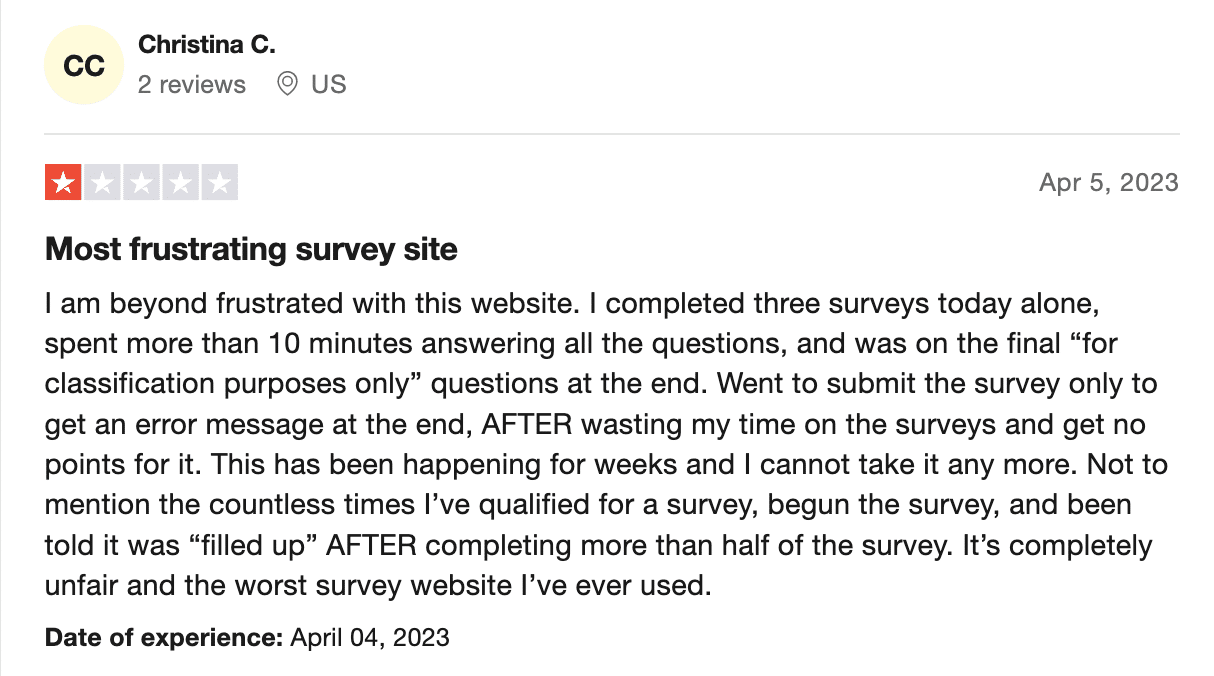Click the Date of experience label

point(164,637)
